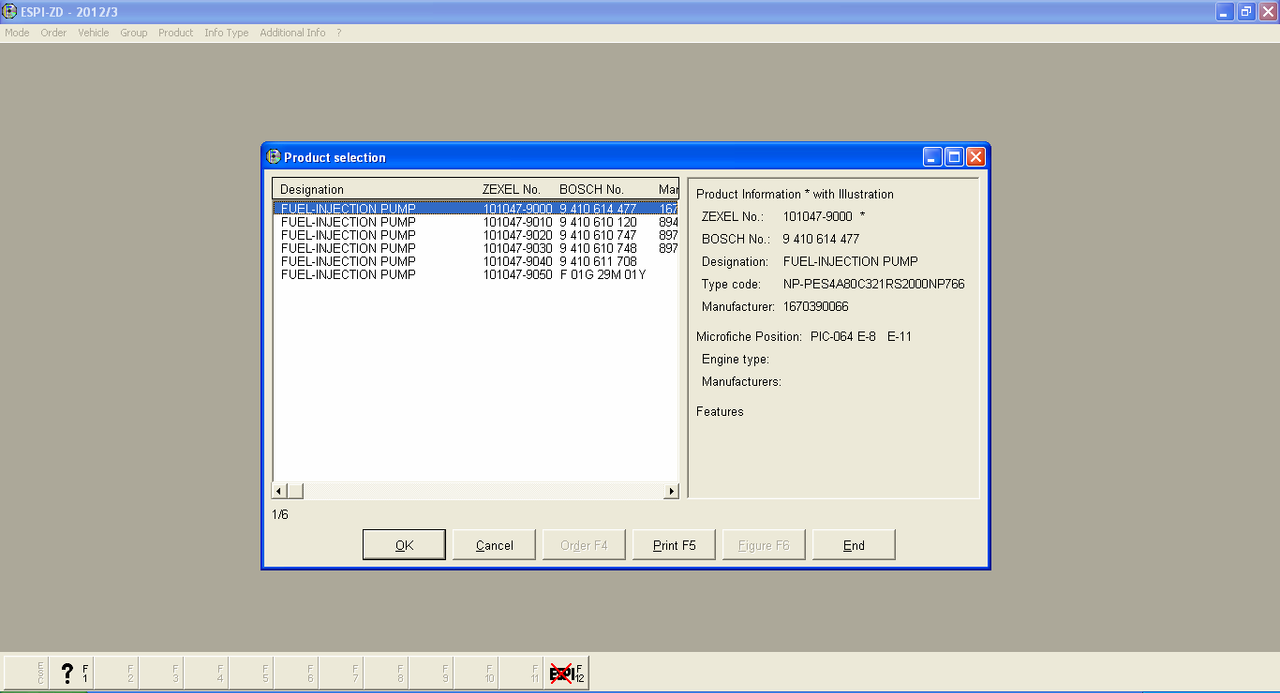Image resolution: width=1280 pixels, height=693 pixels.
Task: Click the disabled F6 function button
Action: pyautogui.click(x=296, y=672)
